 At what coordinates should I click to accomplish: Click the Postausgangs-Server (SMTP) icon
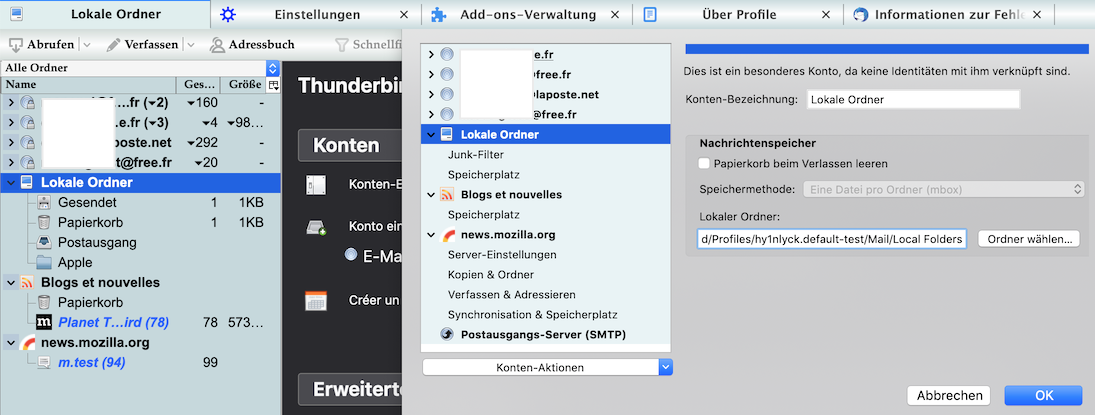pos(447,334)
